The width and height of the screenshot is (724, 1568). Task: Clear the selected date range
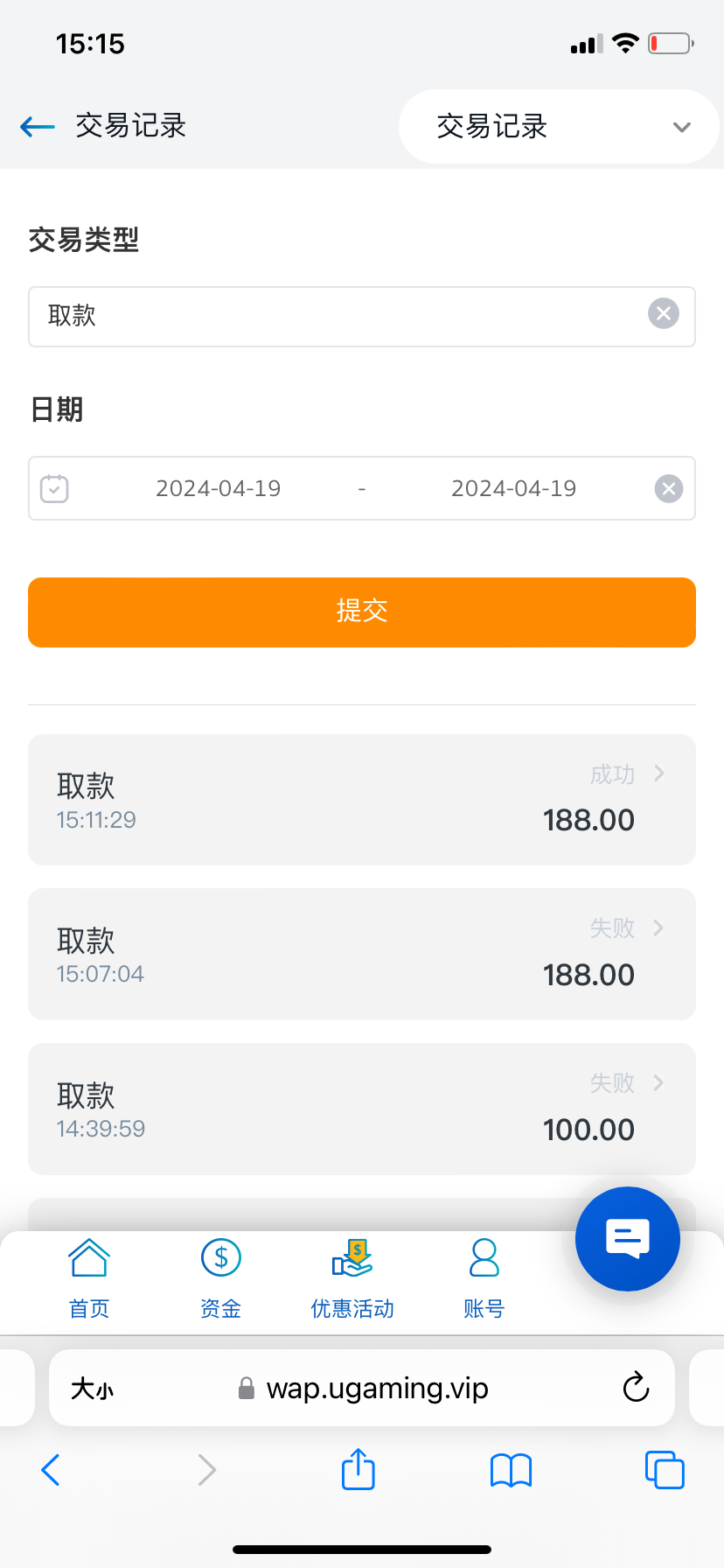point(668,488)
